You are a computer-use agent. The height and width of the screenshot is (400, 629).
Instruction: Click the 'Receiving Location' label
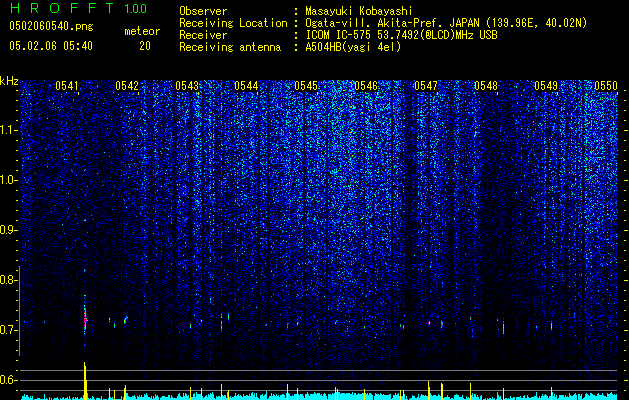pyautogui.click(x=233, y=23)
